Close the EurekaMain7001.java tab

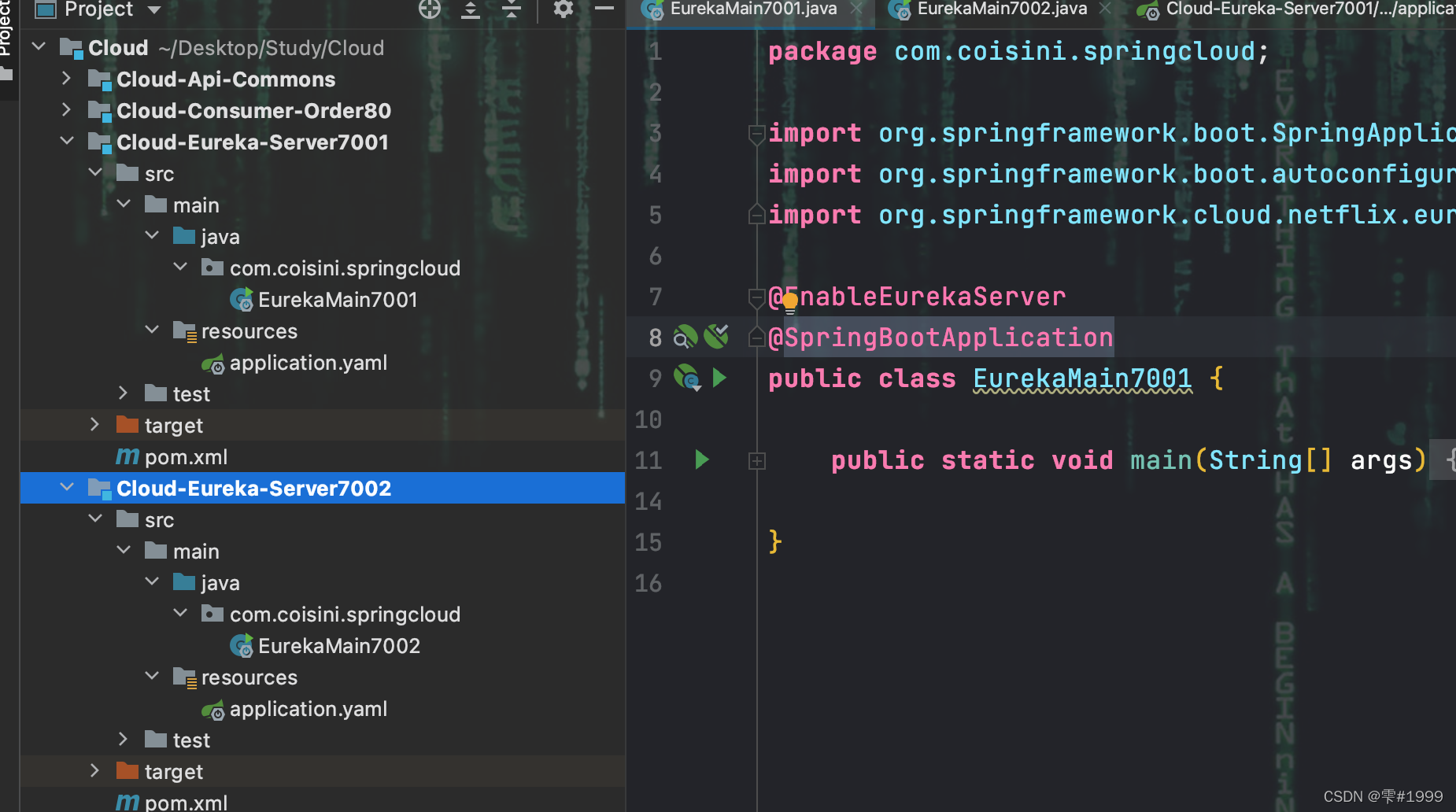click(856, 9)
